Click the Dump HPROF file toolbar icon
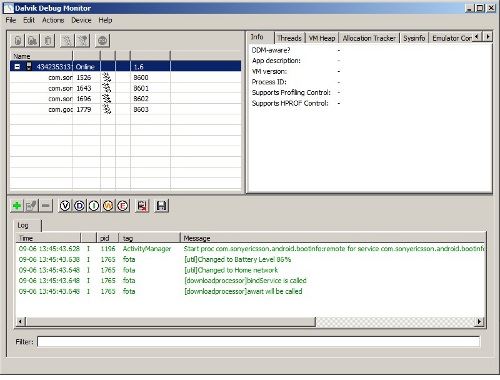The height and width of the screenshot is (380, 500). pos(32,41)
